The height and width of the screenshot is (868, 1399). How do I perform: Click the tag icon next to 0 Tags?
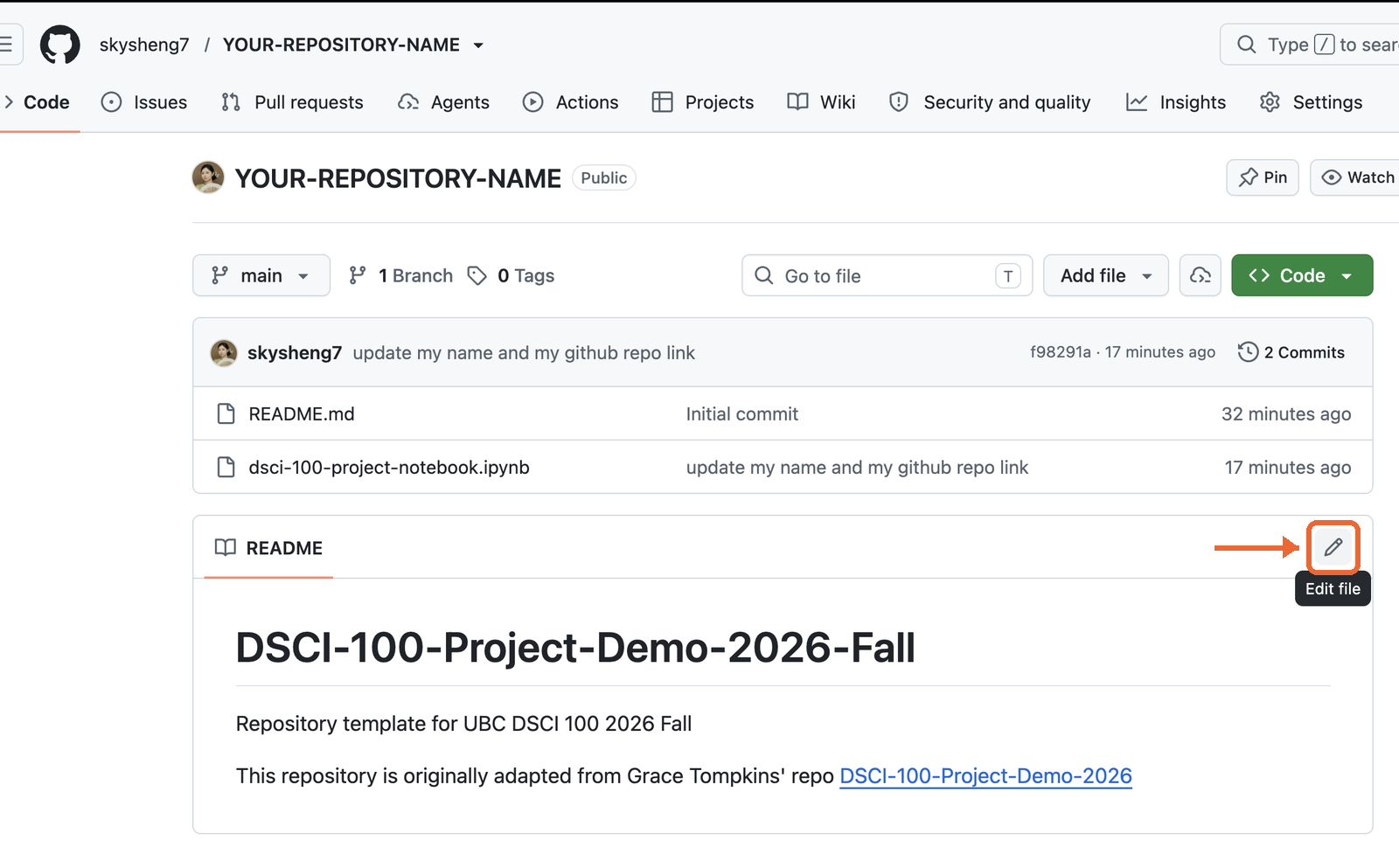[477, 275]
